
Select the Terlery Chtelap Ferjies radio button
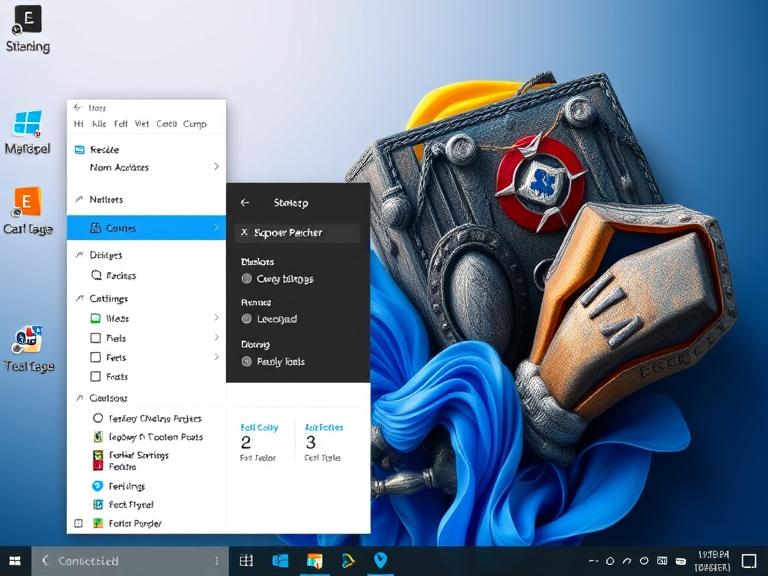tap(97, 418)
